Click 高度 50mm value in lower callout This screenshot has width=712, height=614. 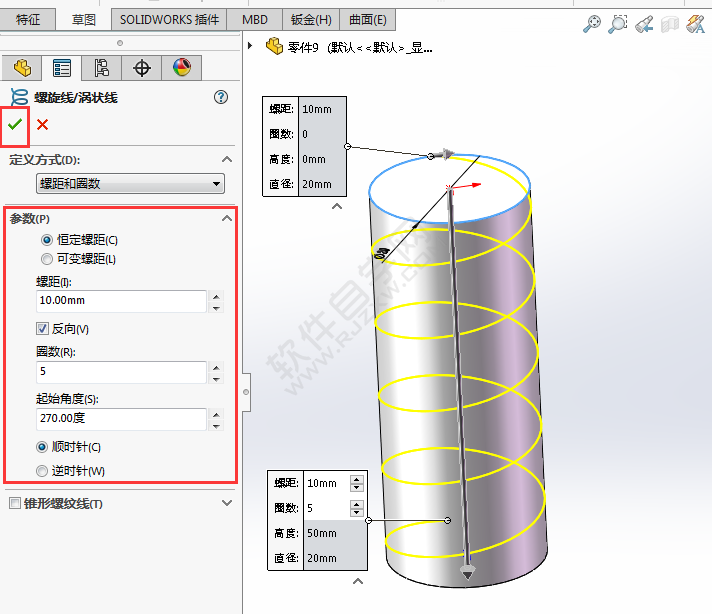coord(322,533)
